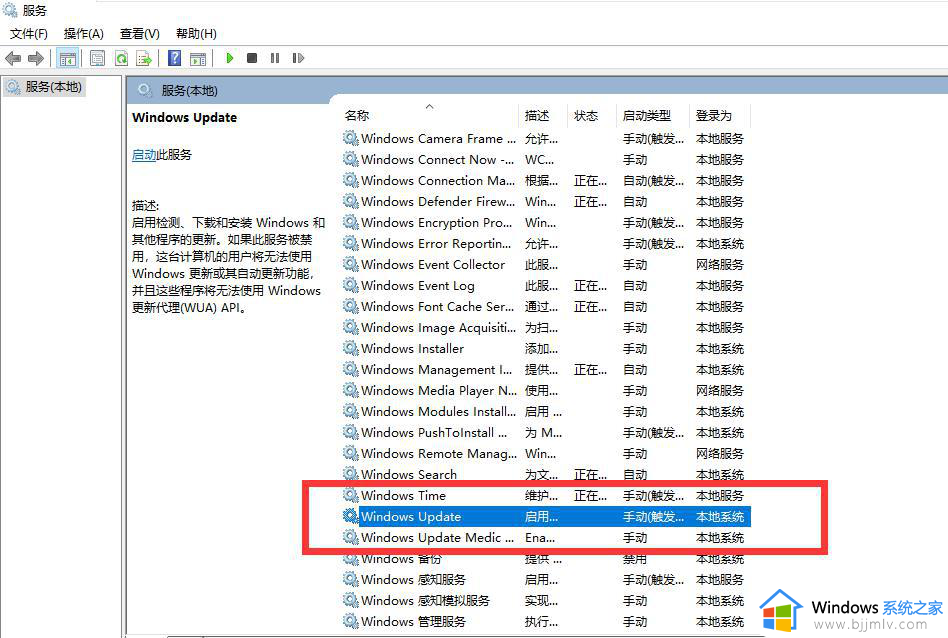Viewport: 948px width, 638px height.
Task: Sort by the 启动类型 column header
Action: (647, 116)
